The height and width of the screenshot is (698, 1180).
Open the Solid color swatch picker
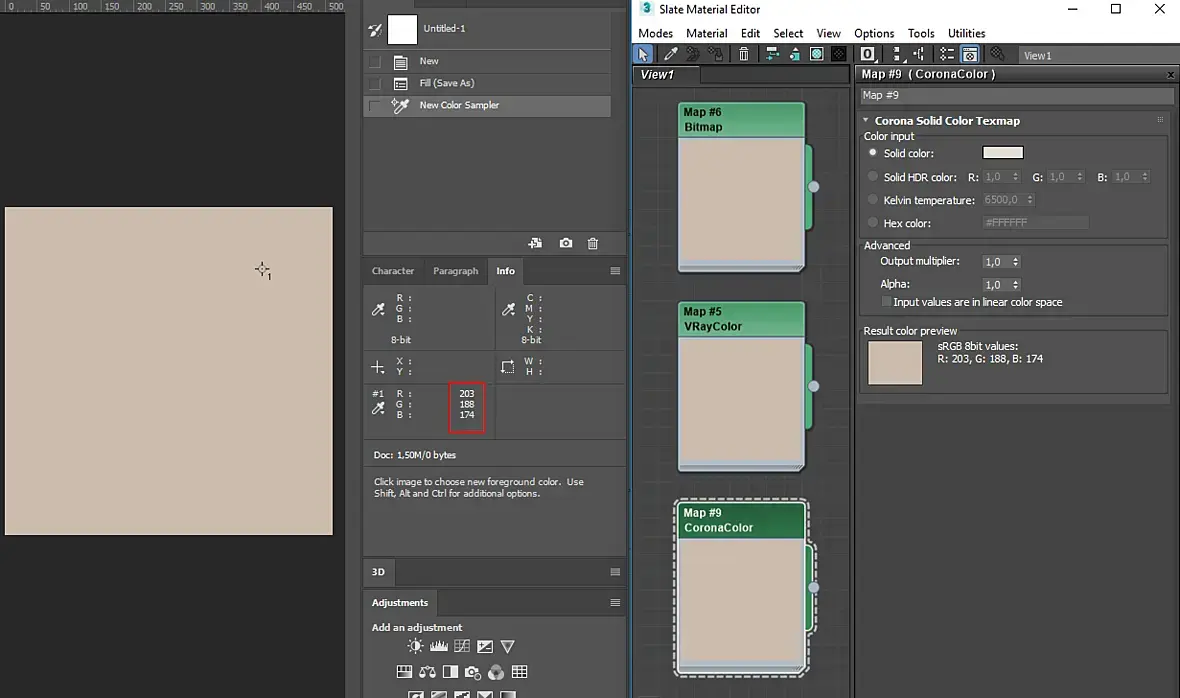(x=1002, y=153)
